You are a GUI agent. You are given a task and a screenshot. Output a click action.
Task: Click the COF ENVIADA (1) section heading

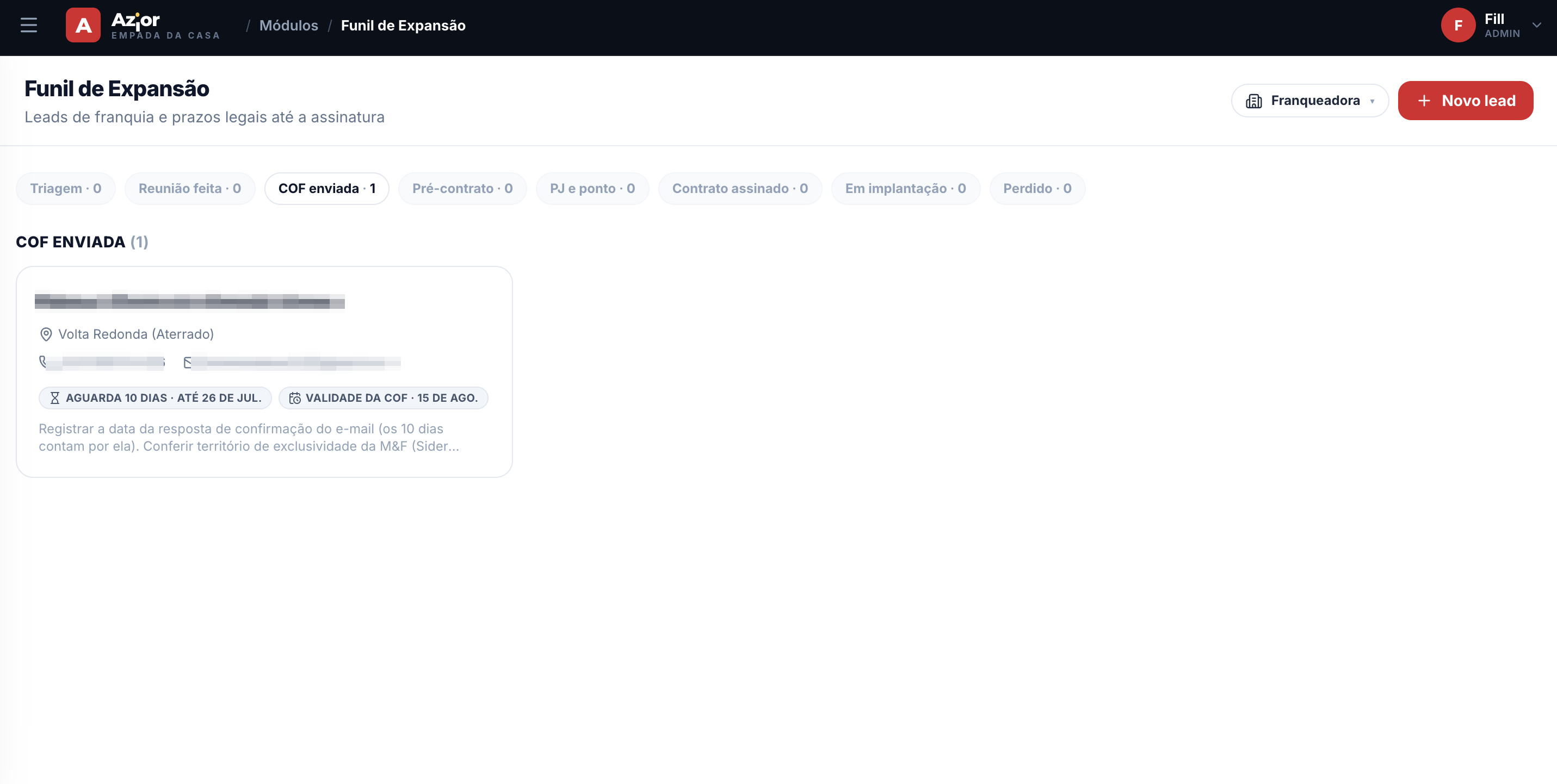click(82, 242)
